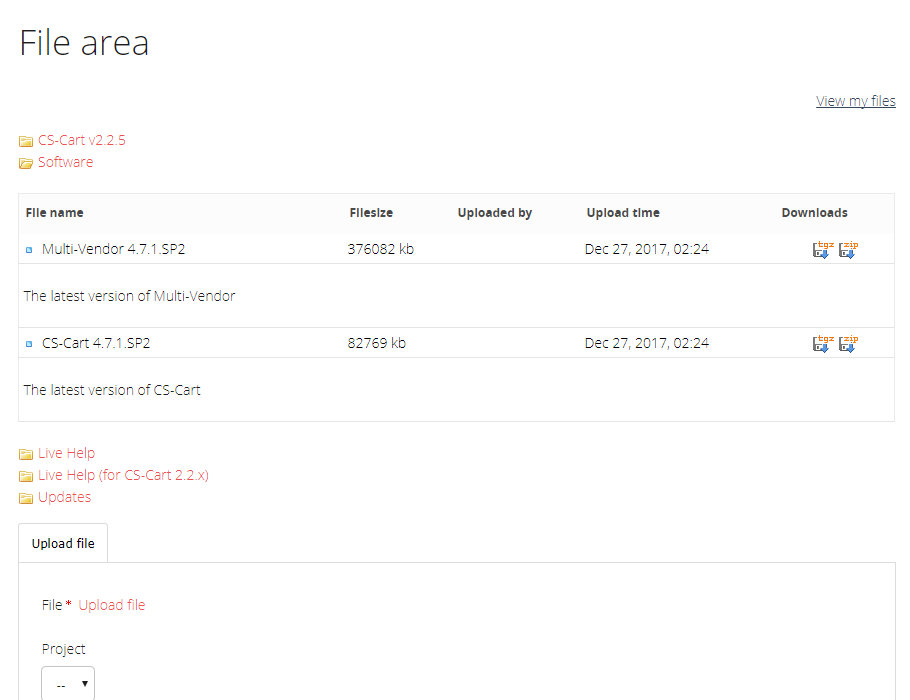The image size is (910, 700).
Task: Click the red Upload file link
Action: click(x=112, y=605)
